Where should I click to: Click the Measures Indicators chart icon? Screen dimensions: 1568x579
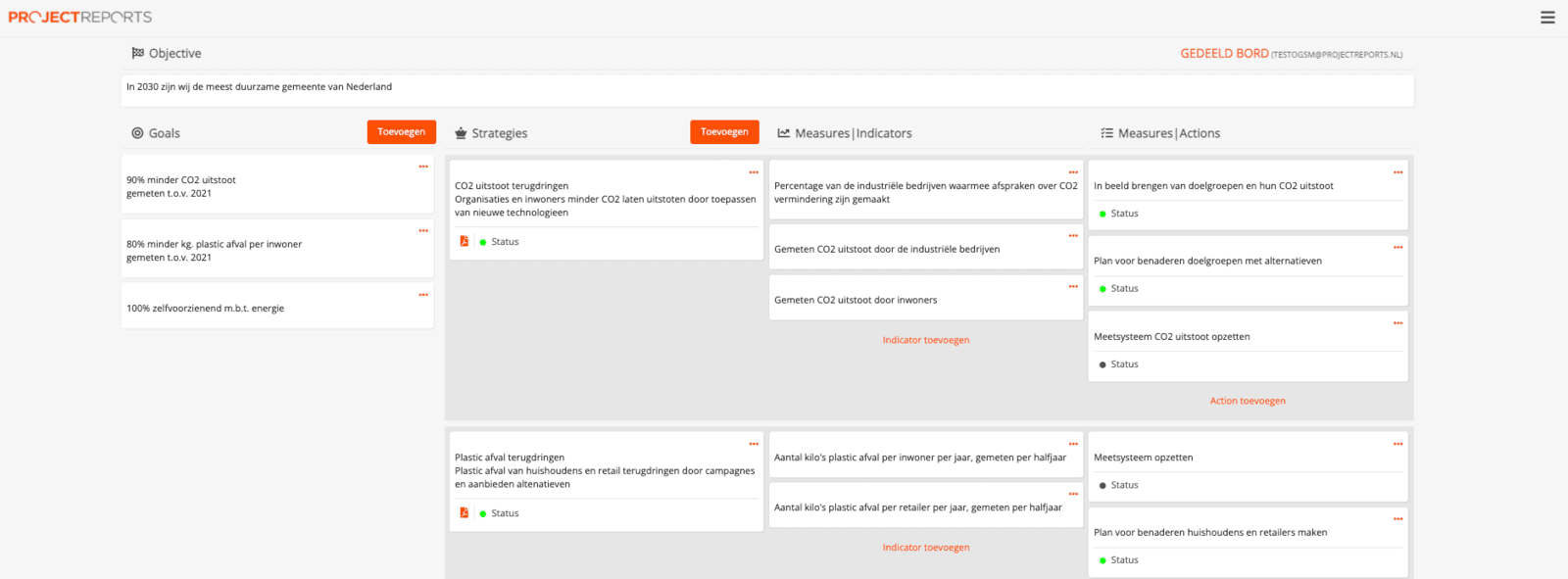pos(784,133)
